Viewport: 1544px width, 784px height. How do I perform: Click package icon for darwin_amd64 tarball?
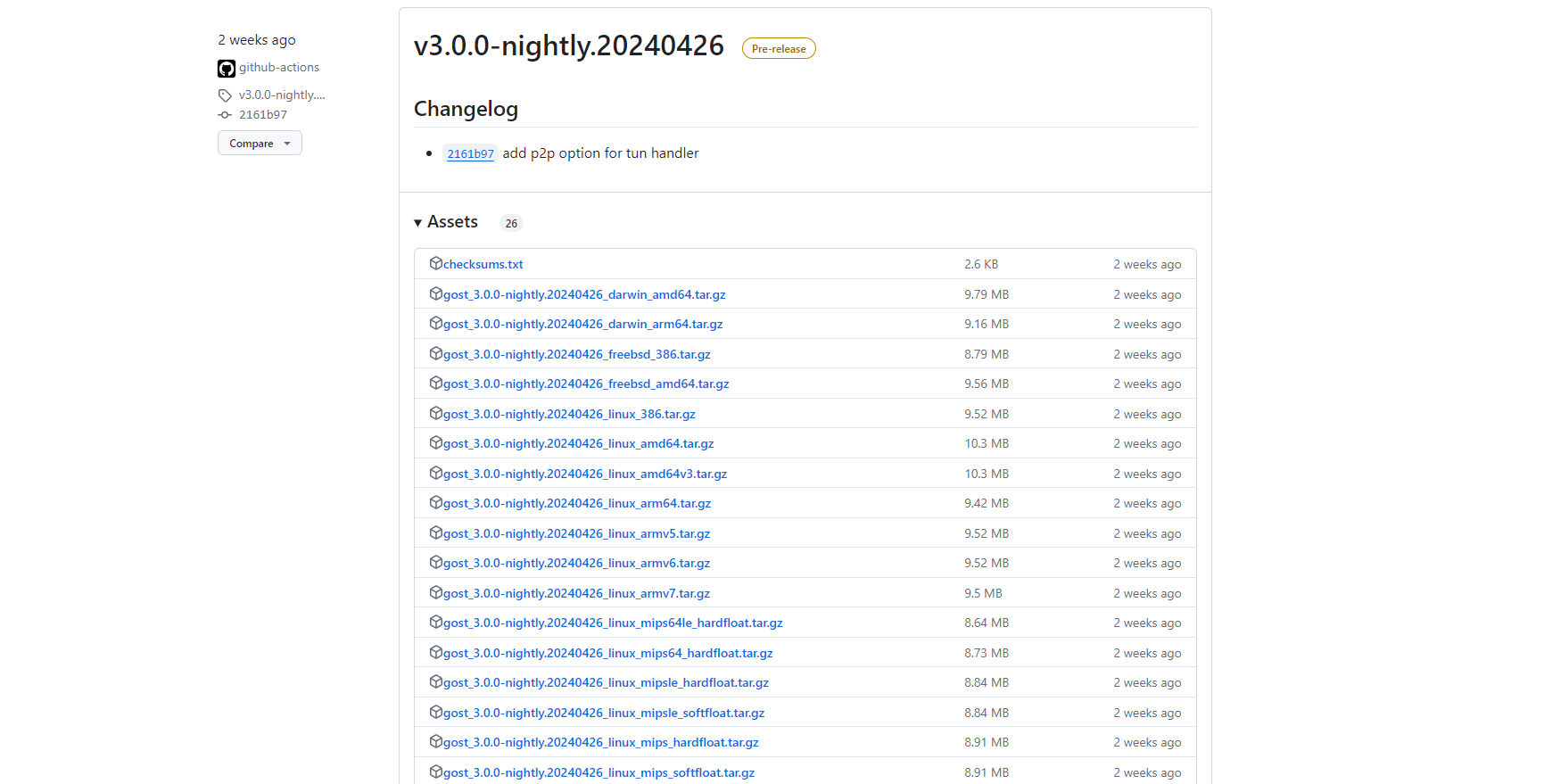click(436, 293)
